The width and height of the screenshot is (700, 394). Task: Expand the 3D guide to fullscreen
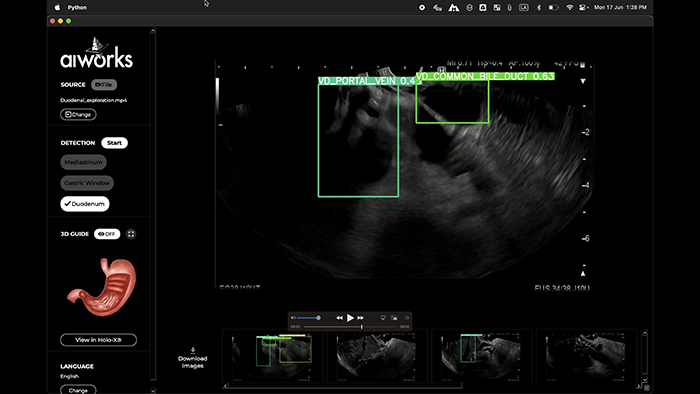[131, 234]
